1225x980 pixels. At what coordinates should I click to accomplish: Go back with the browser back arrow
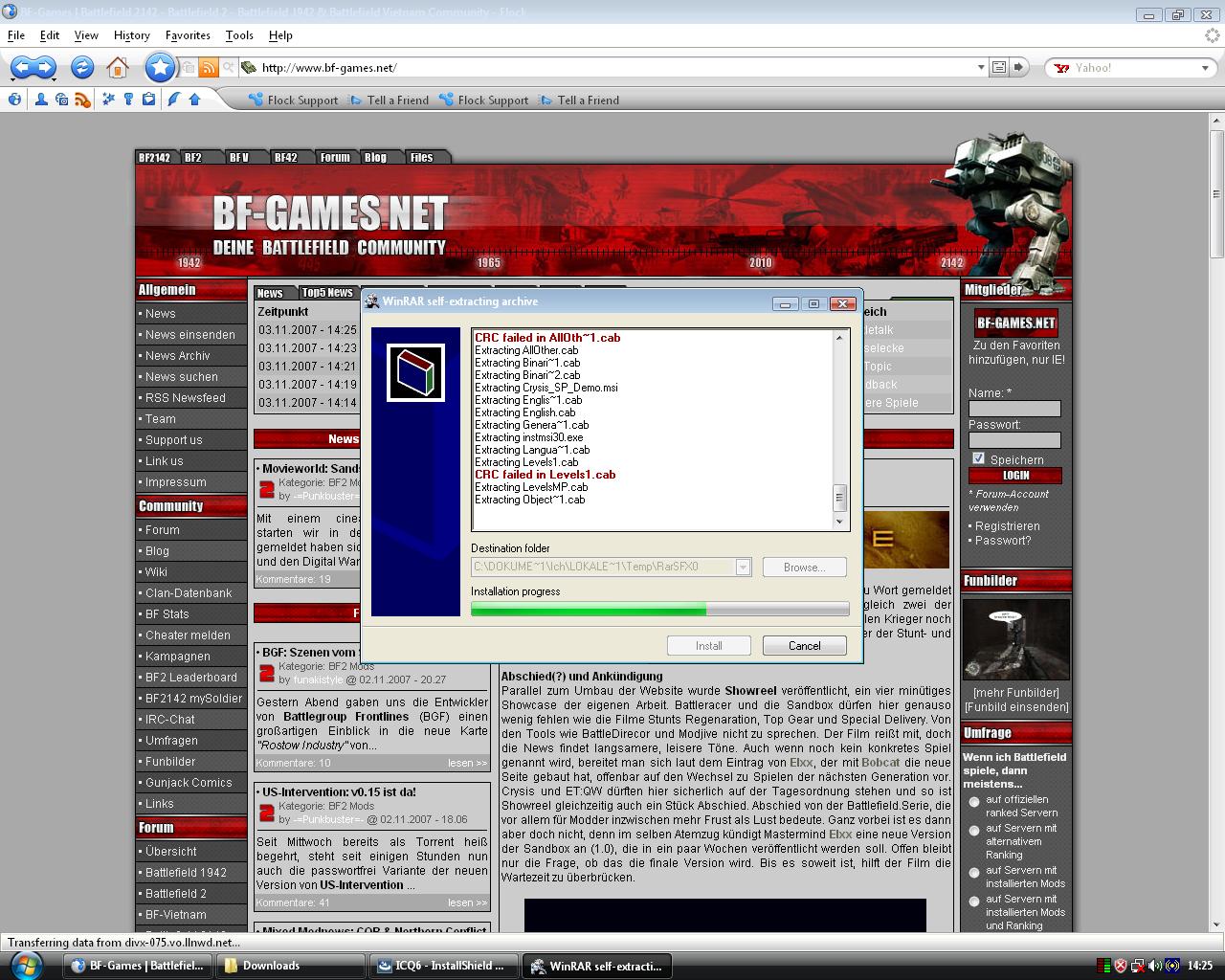click(23, 67)
